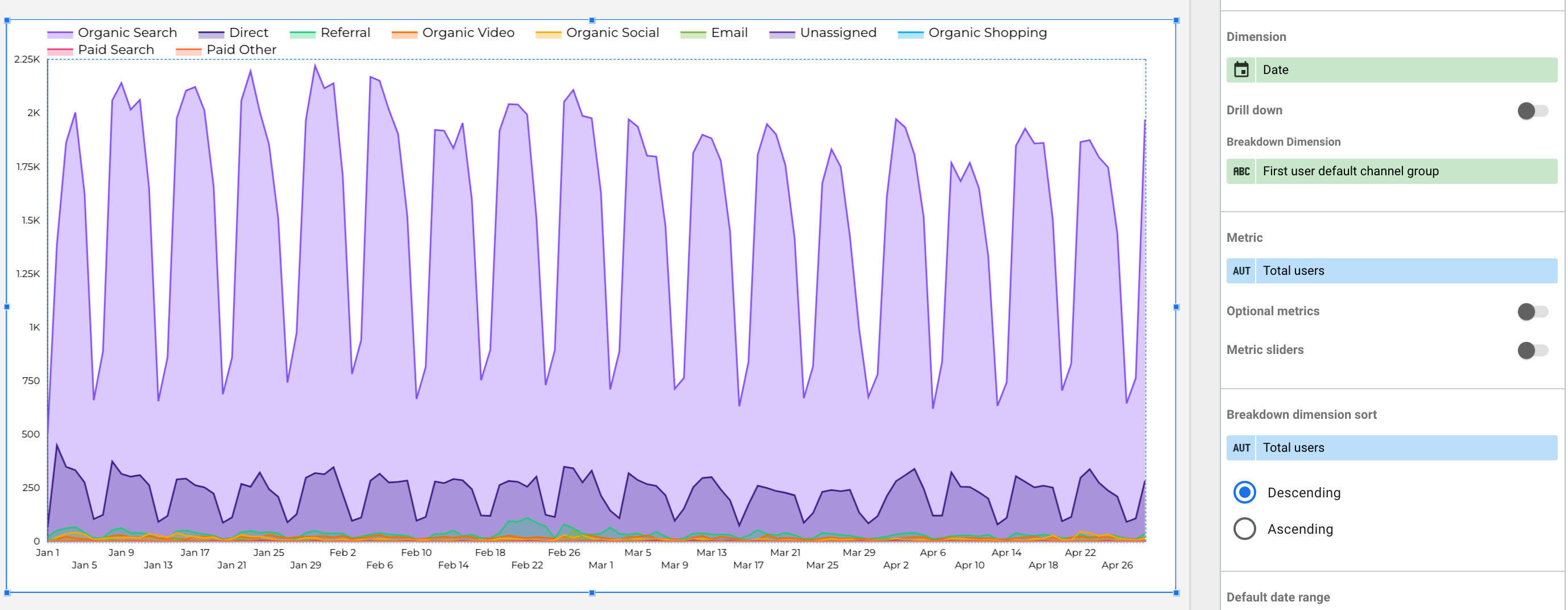Click the 1K y-axis label
1568x610 pixels.
pos(35,328)
